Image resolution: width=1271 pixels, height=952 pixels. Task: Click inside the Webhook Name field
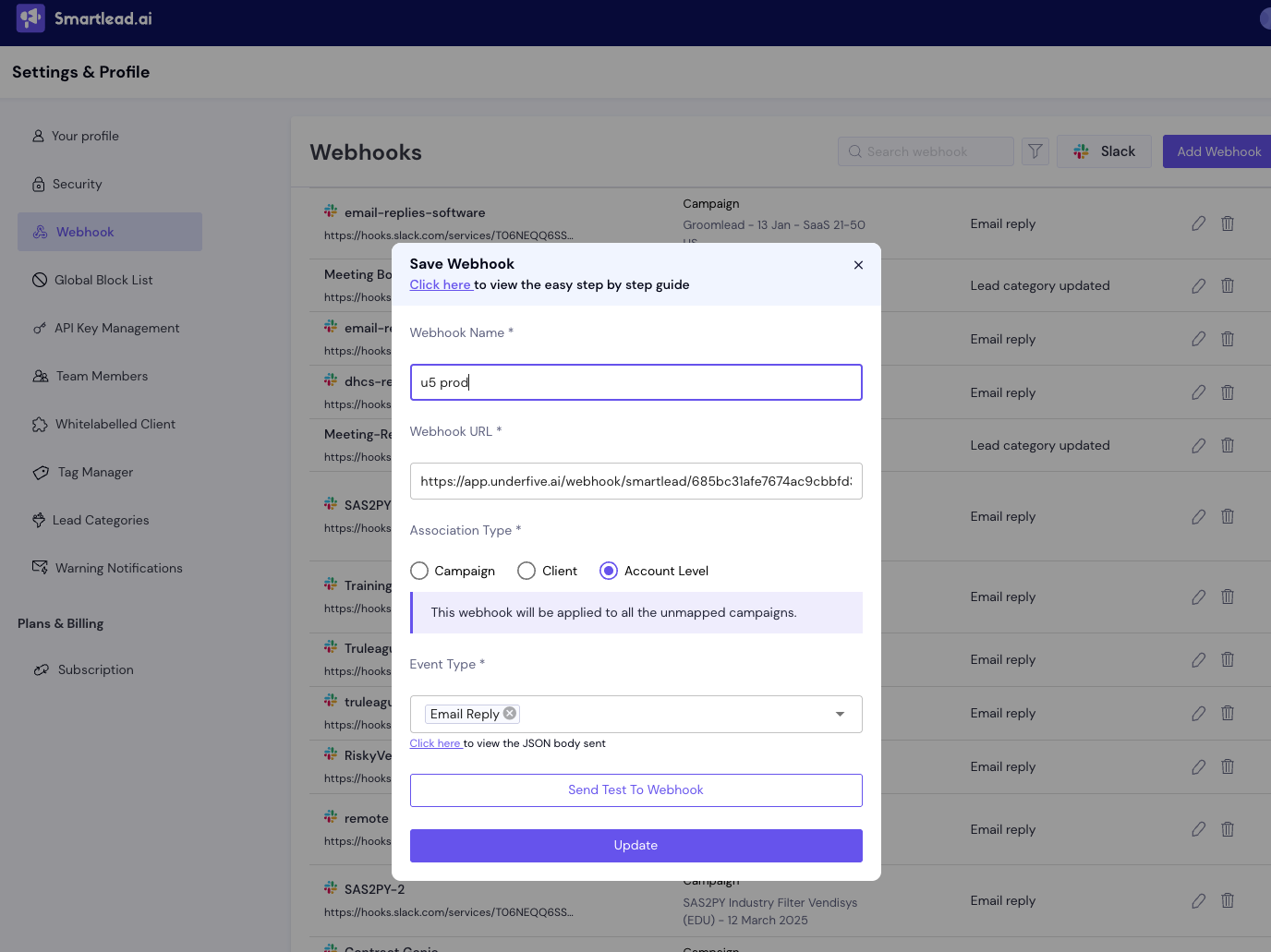635,382
